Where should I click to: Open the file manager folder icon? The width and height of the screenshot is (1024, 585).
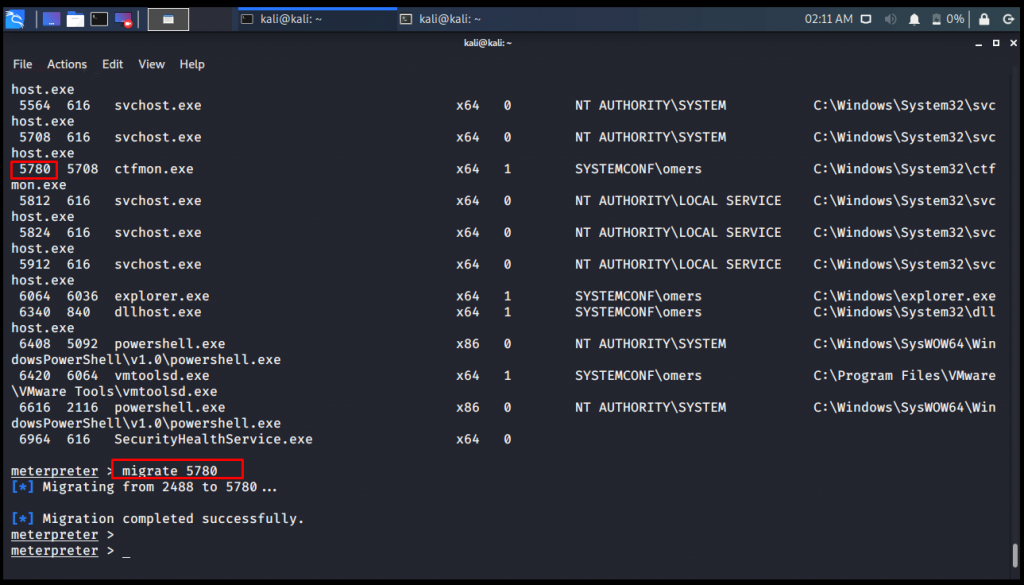[75, 19]
